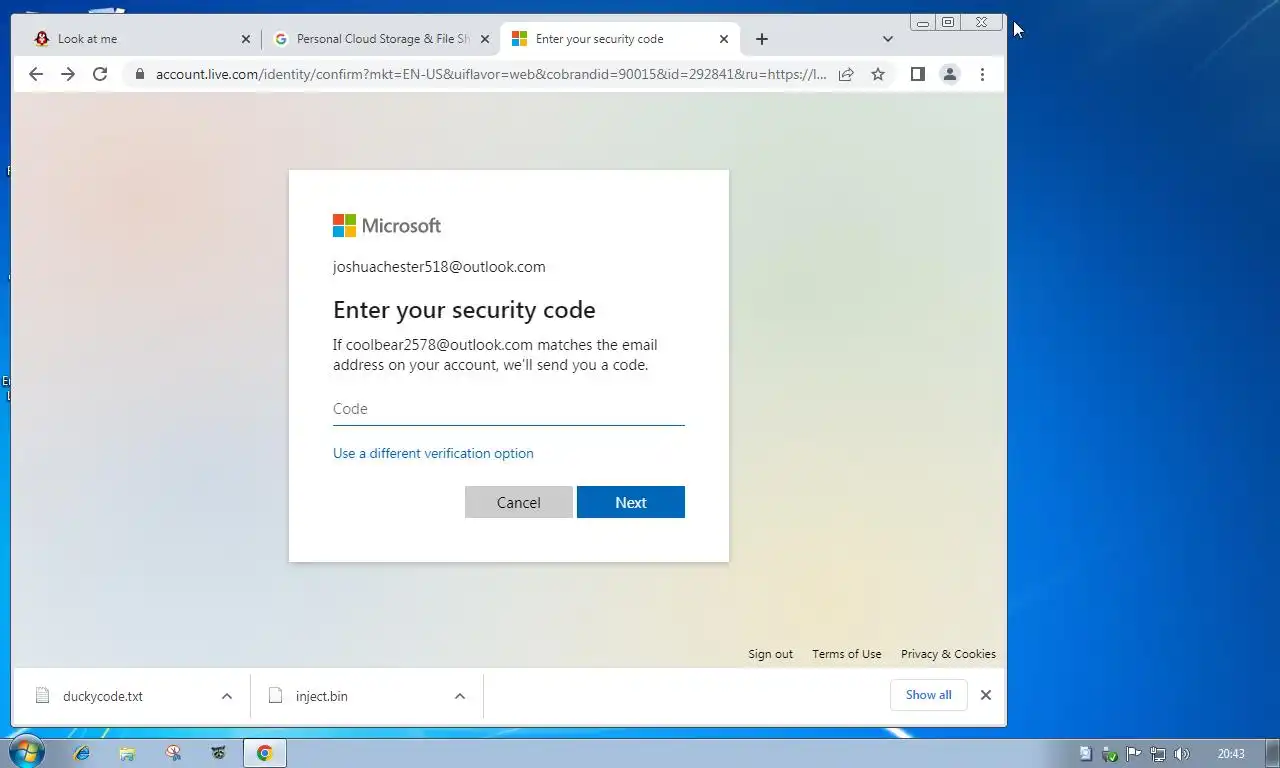
Task: Share this page using the share icon
Action: (x=846, y=74)
